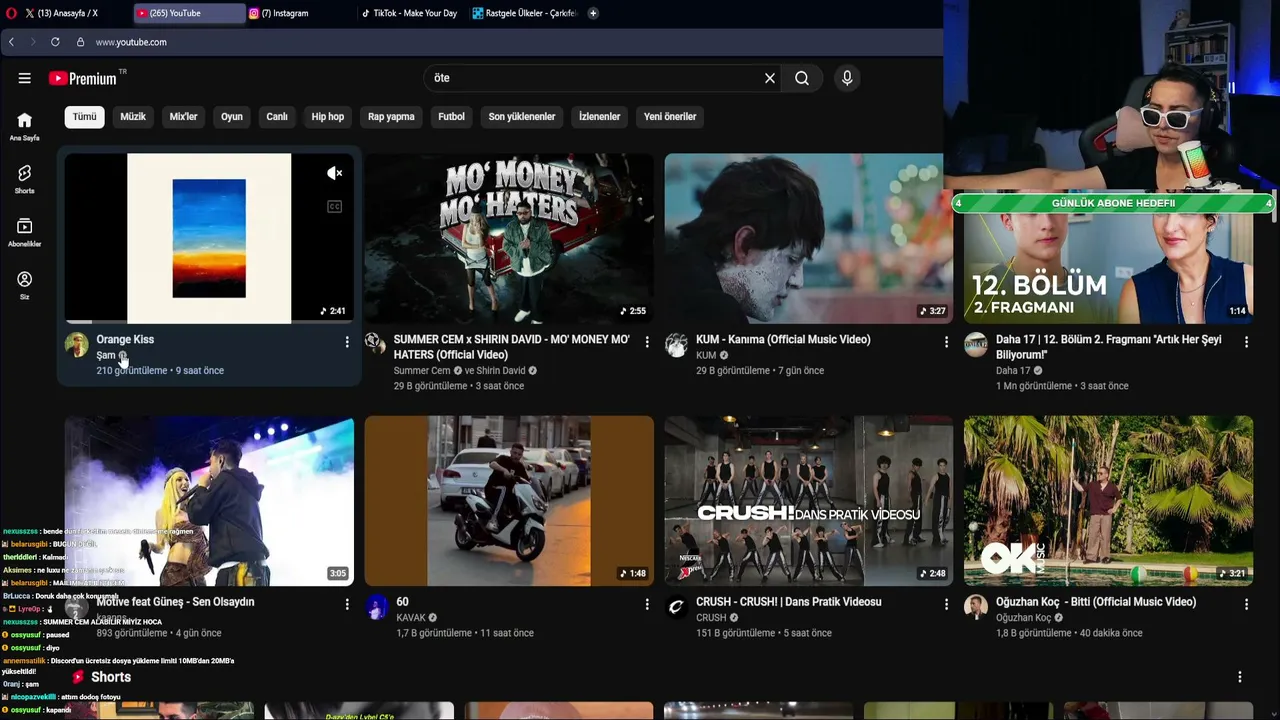Viewport: 1280px width, 720px height.
Task: Click the browser forward arrow
Action: pyautogui.click(x=32, y=42)
